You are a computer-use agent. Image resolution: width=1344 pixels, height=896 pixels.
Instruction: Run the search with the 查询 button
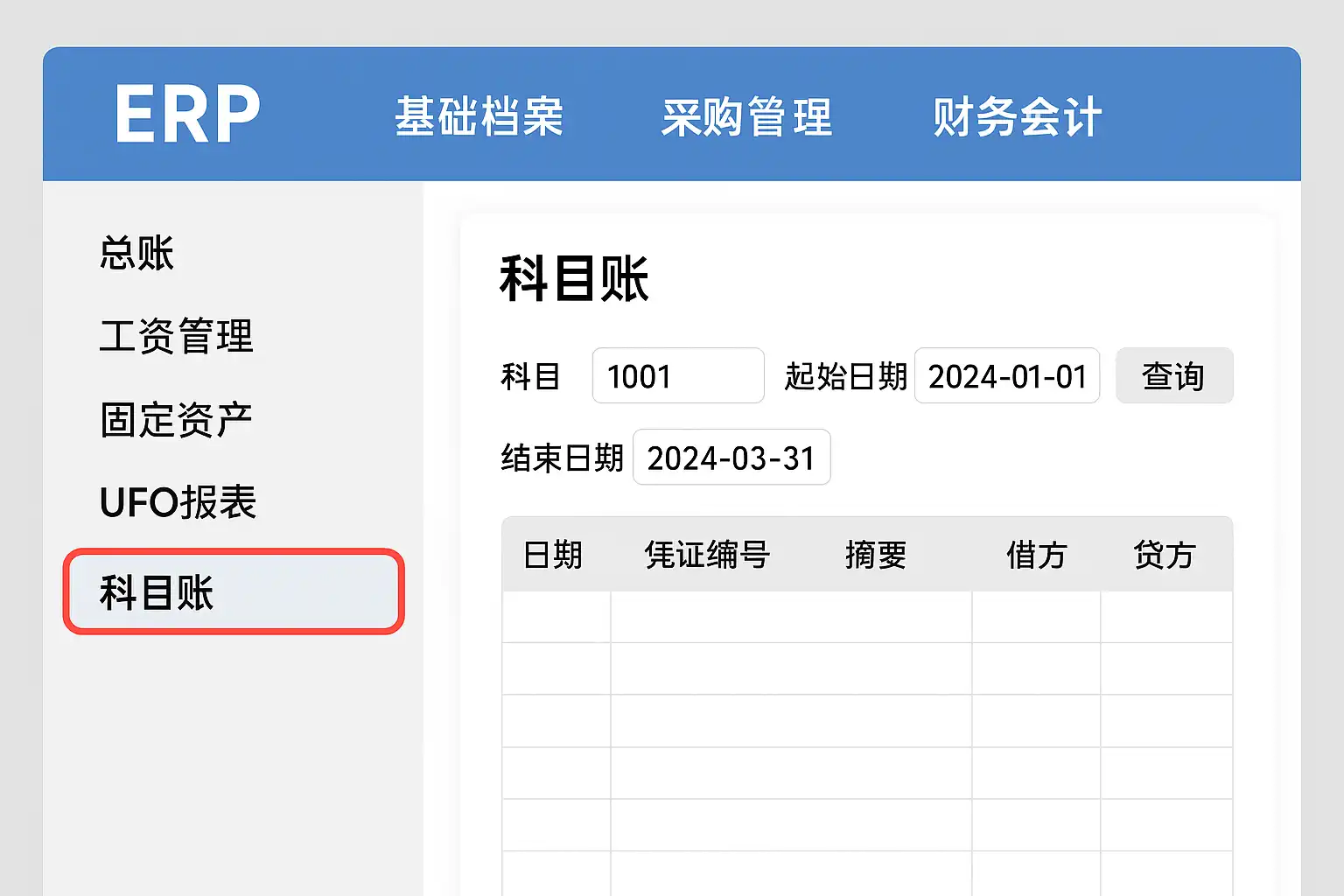[x=1174, y=375]
